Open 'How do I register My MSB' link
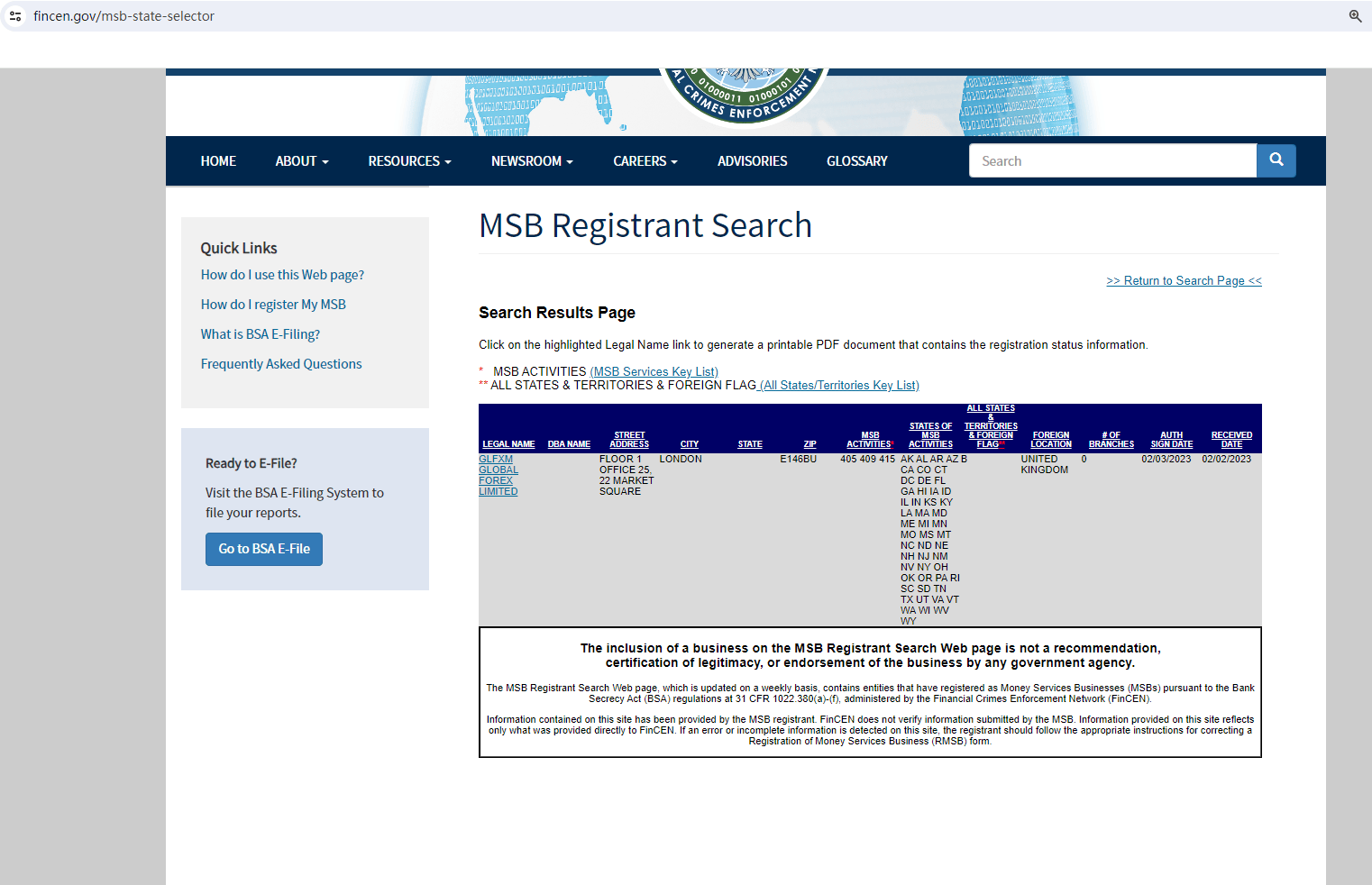Viewport: 1372px width, 885px height. (x=273, y=305)
